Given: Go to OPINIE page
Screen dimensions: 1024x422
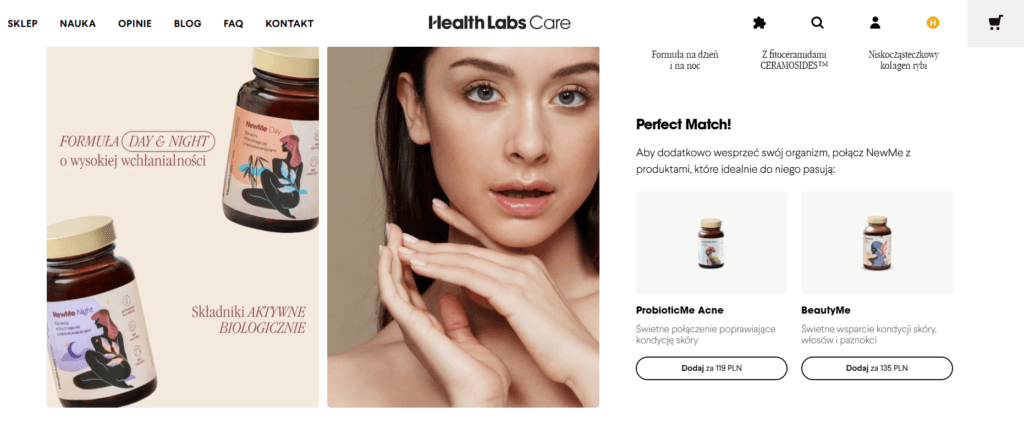Looking at the screenshot, I should (135, 24).
